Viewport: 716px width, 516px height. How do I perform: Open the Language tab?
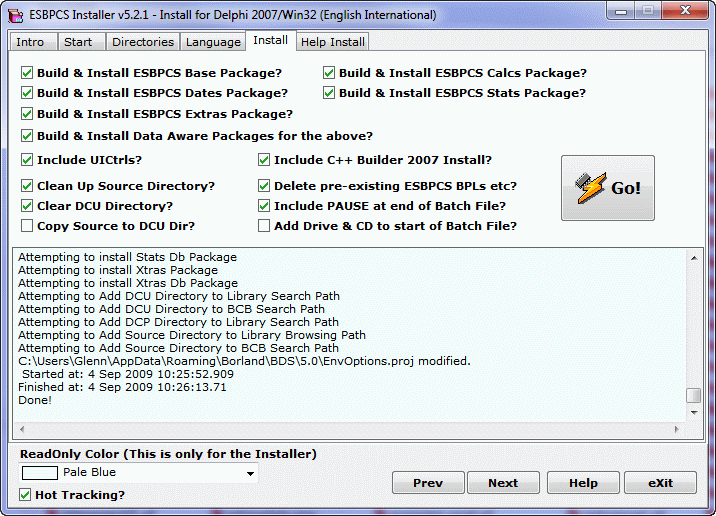213,42
